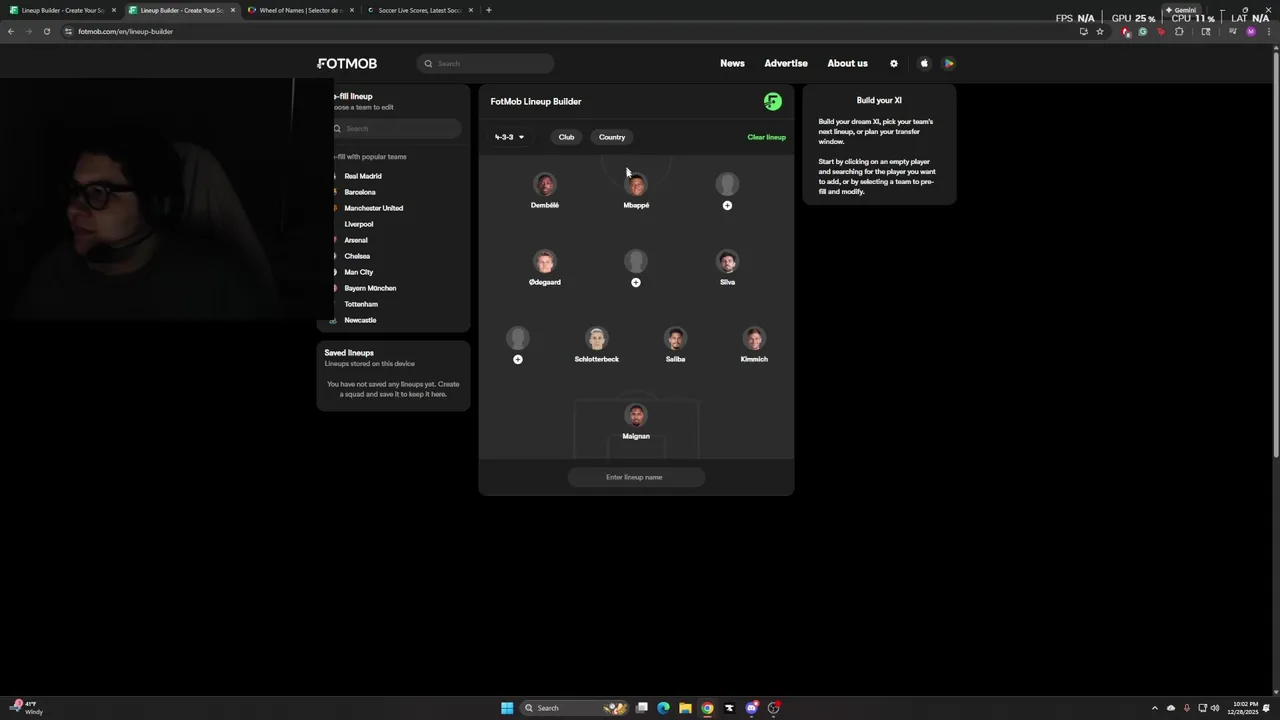Pre-fill lineup with Arsenal
This screenshot has width=1280, height=720.
point(356,240)
